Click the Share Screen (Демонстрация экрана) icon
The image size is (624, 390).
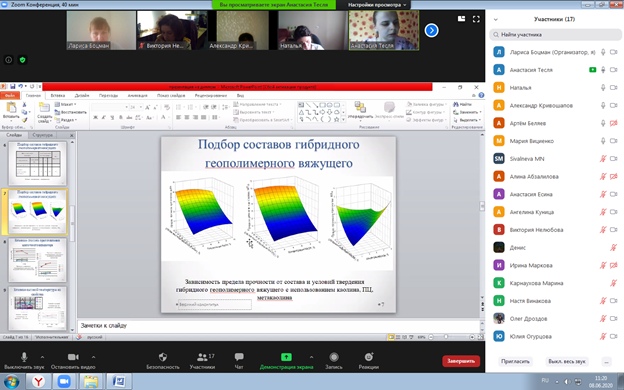point(286,357)
